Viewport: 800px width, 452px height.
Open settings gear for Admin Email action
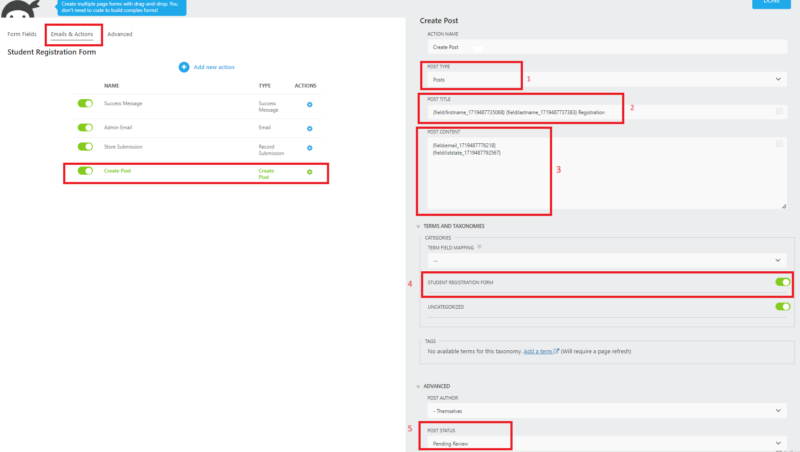click(310, 129)
